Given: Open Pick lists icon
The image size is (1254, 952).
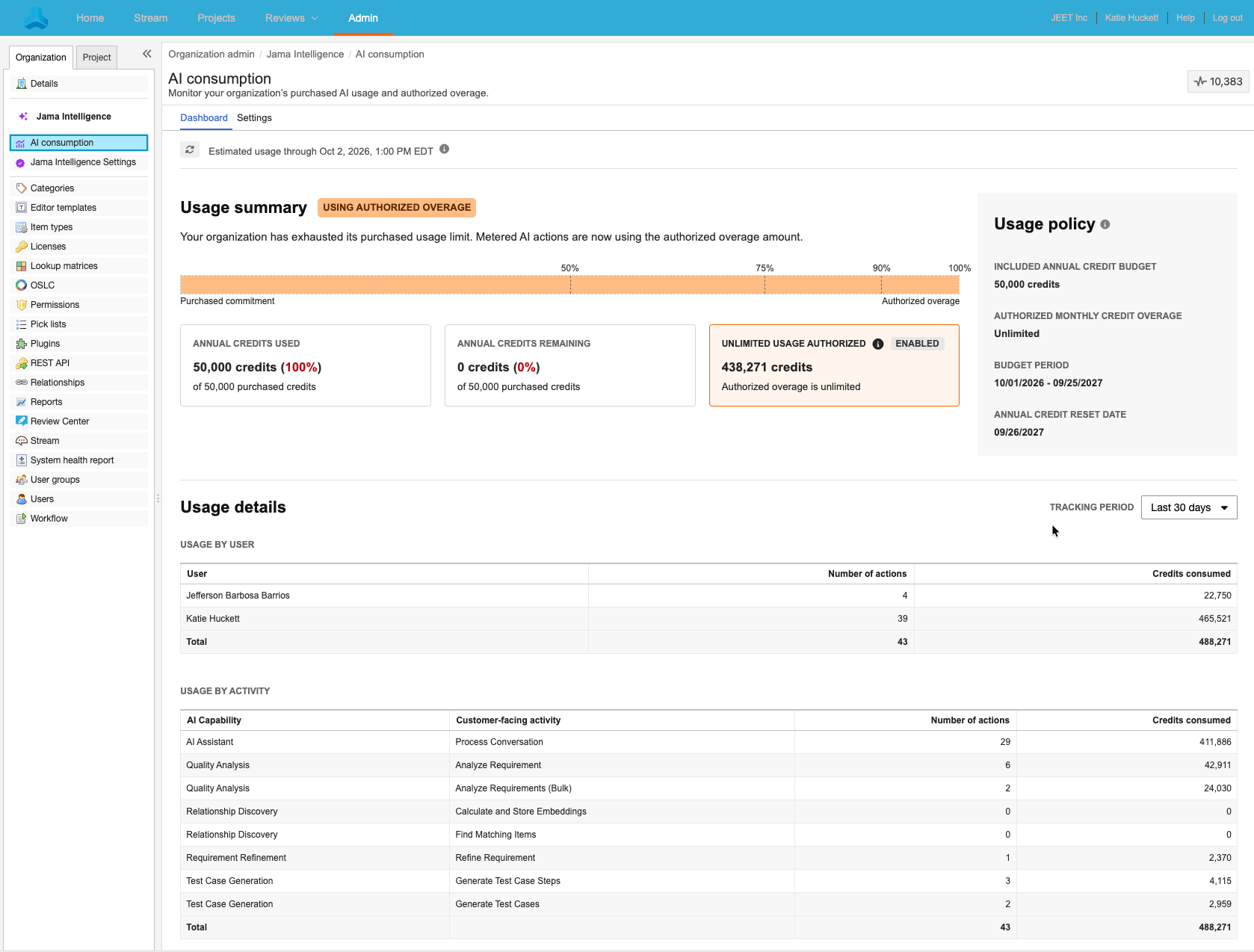Looking at the screenshot, I should (21, 324).
